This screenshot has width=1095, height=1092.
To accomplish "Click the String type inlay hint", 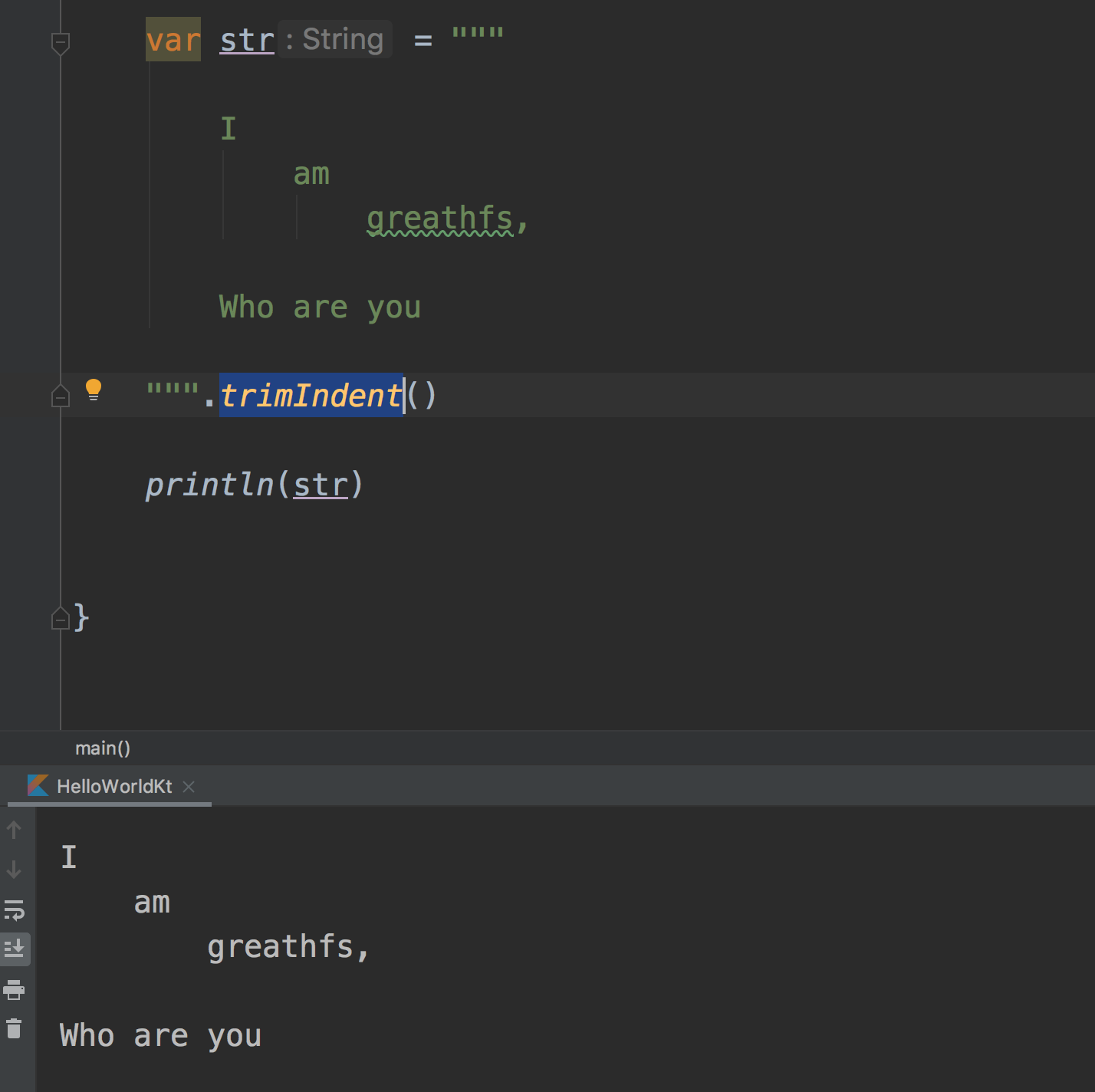I will point(335,39).
